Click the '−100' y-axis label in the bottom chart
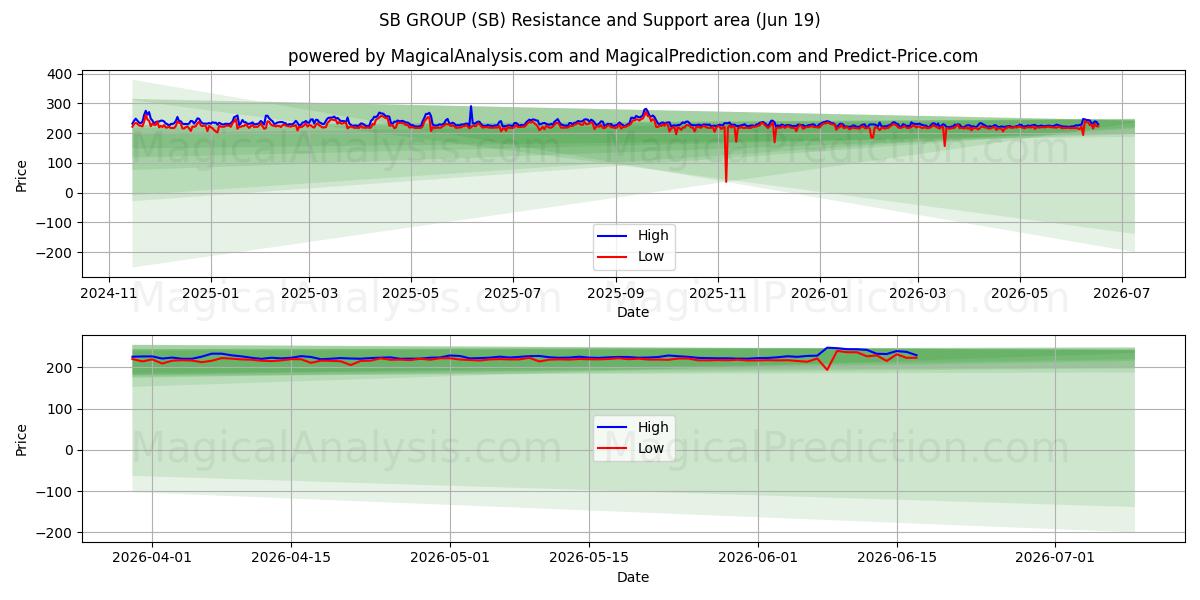 point(54,492)
